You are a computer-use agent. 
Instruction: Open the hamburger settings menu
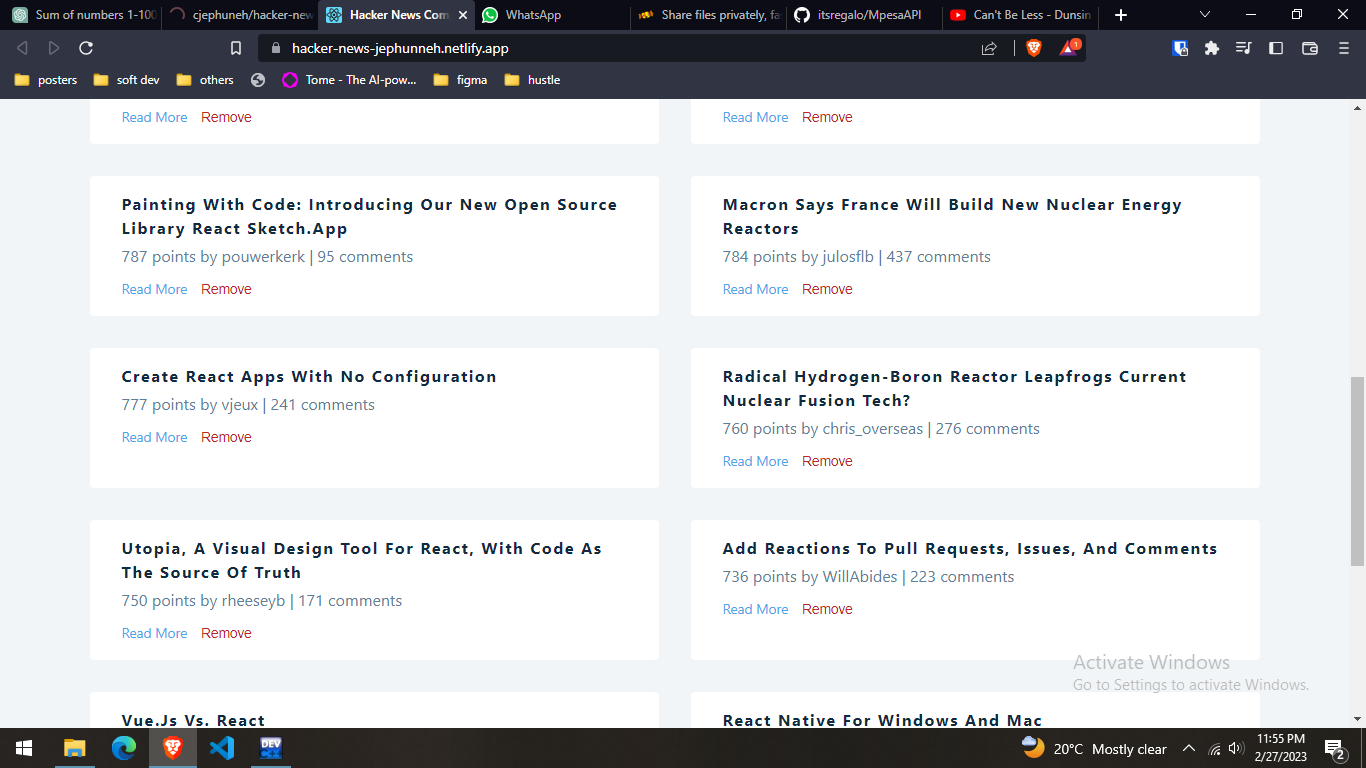click(1343, 47)
